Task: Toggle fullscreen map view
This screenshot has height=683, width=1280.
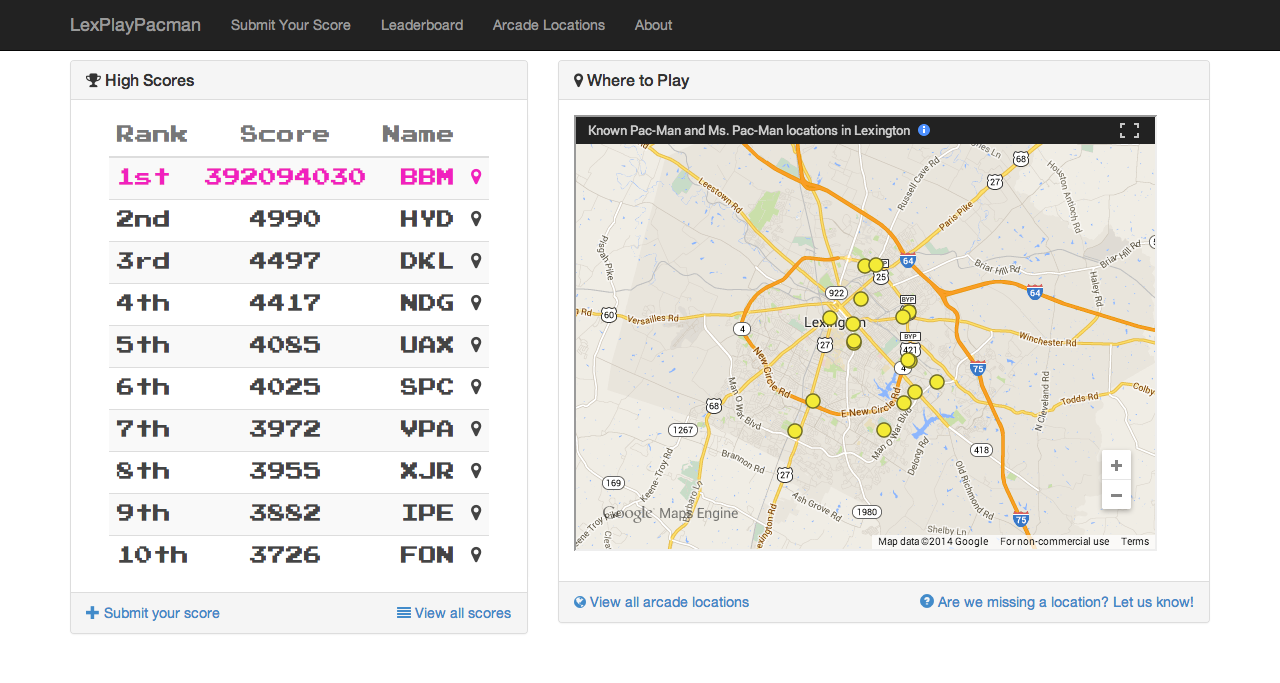Action: click(x=1129, y=130)
